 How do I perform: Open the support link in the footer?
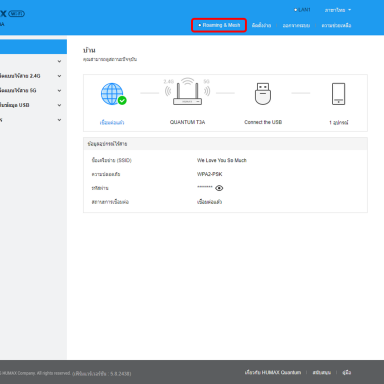pyautogui.click(x=321, y=372)
